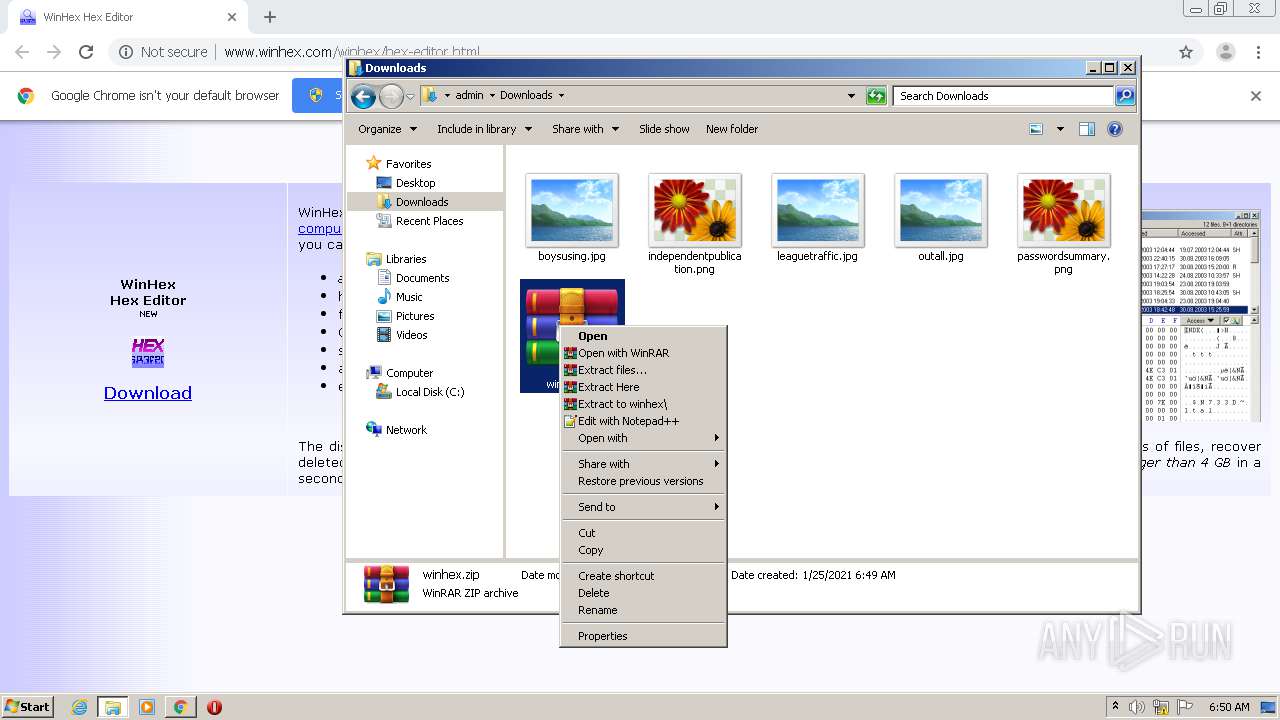Open the Organize dropdown menu
The image size is (1280, 720).
tap(387, 129)
